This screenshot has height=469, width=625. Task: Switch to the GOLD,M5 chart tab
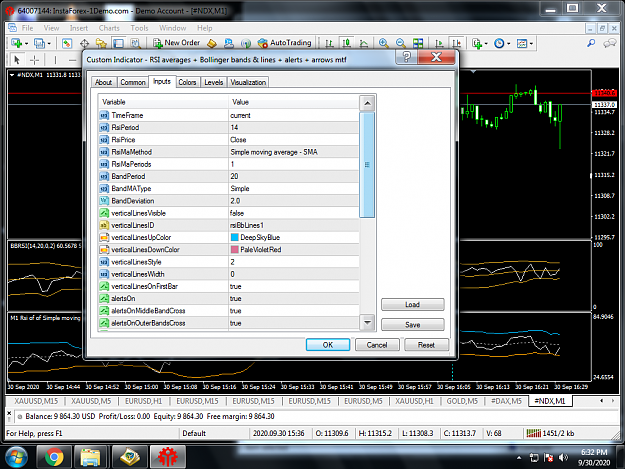462,401
